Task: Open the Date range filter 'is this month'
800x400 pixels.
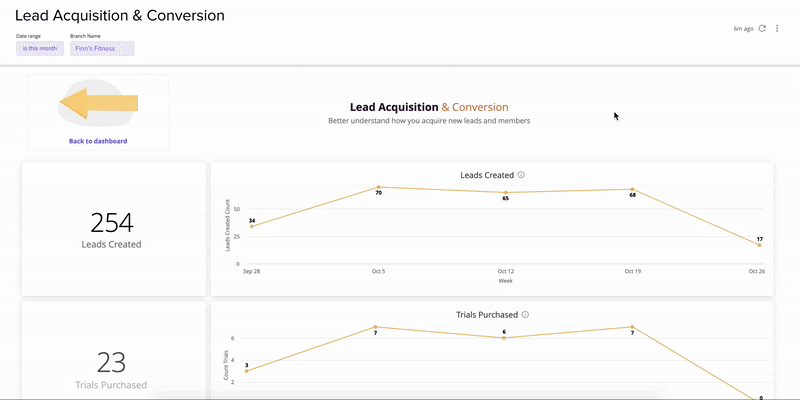Action: click(40, 48)
